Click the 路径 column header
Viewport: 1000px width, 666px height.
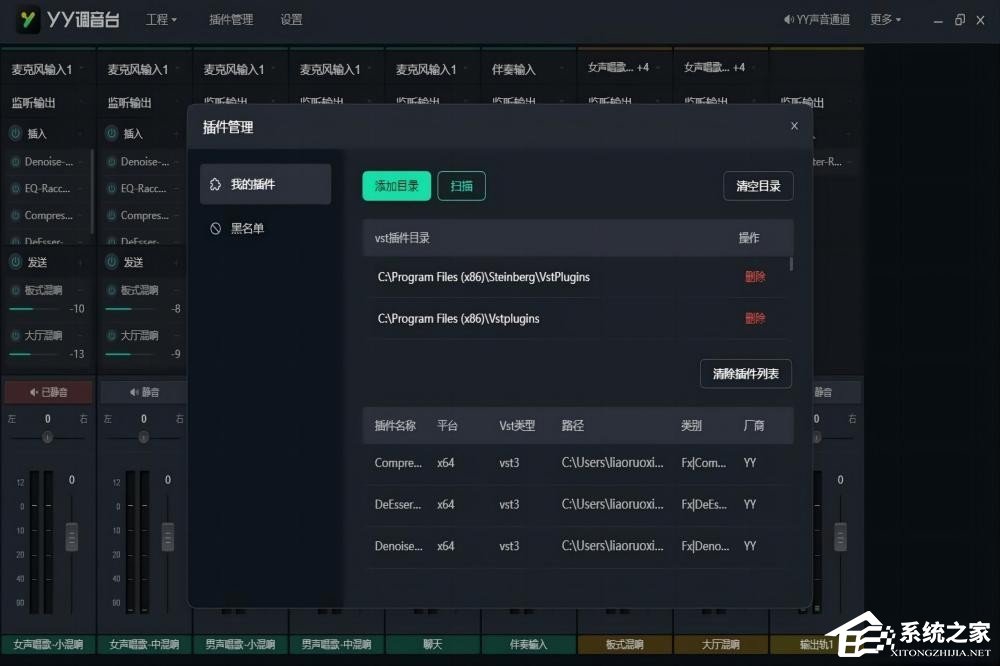(573, 426)
